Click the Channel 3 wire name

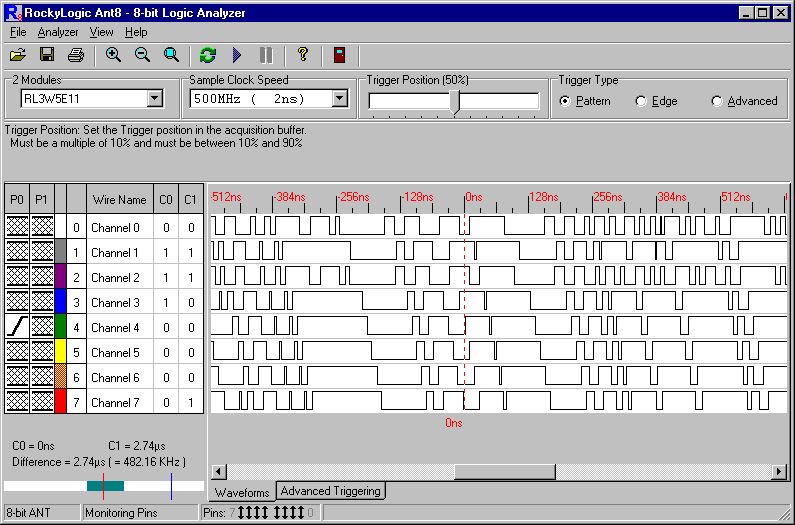click(x=115, y=303)
